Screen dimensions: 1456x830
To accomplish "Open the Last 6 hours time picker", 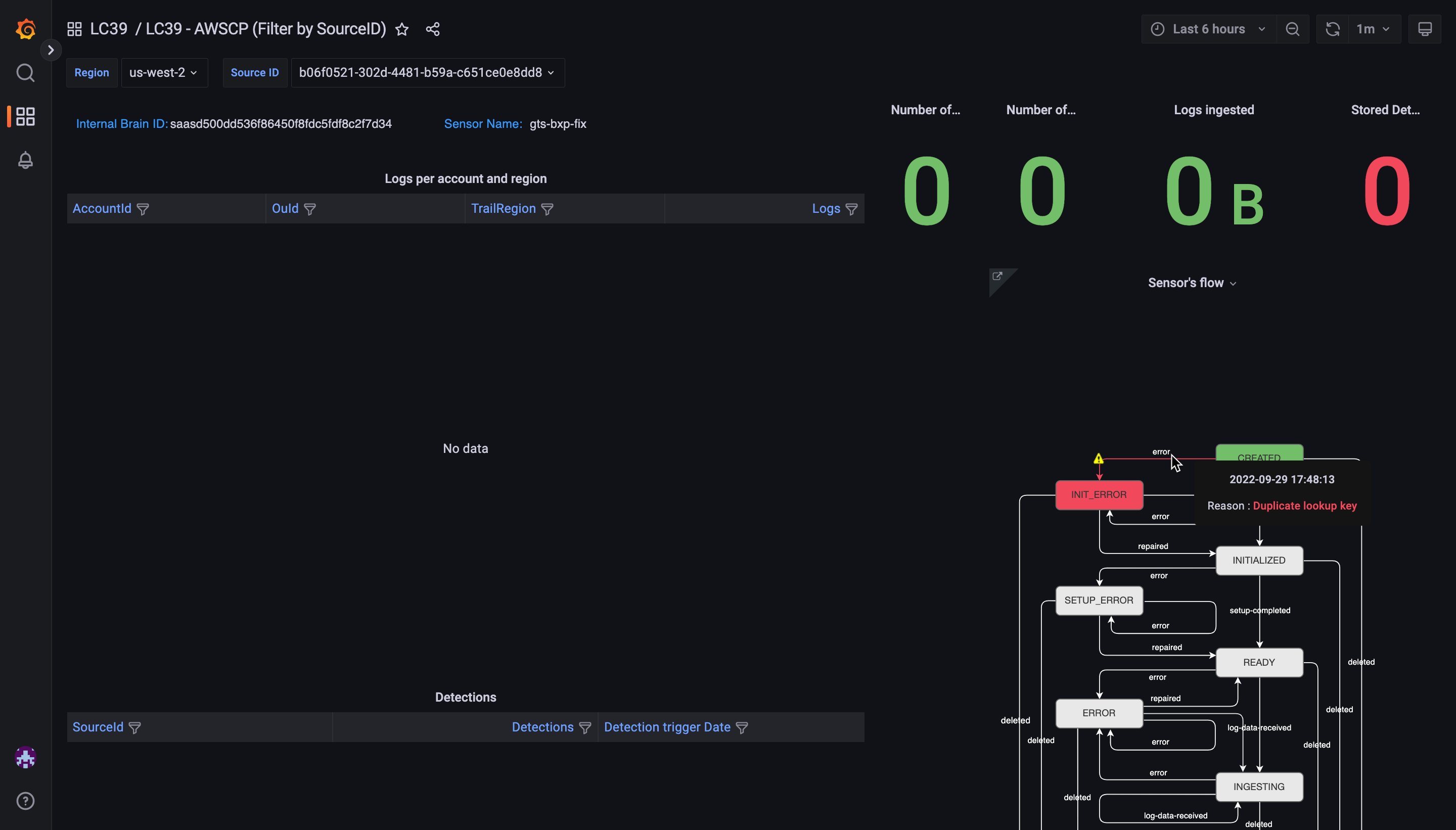I will click(x=1208, y=29).
